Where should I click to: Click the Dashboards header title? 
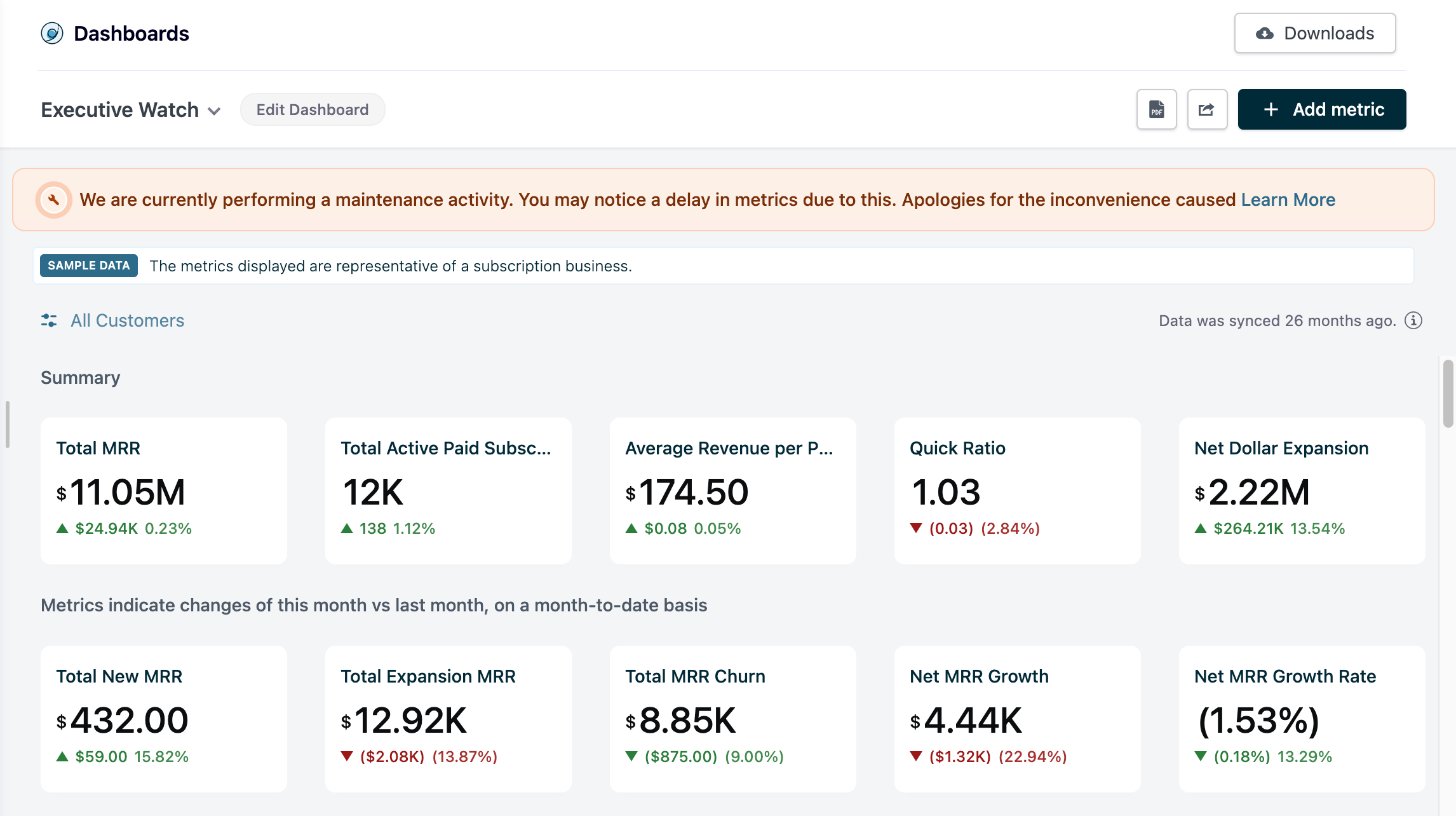[131, 33]
